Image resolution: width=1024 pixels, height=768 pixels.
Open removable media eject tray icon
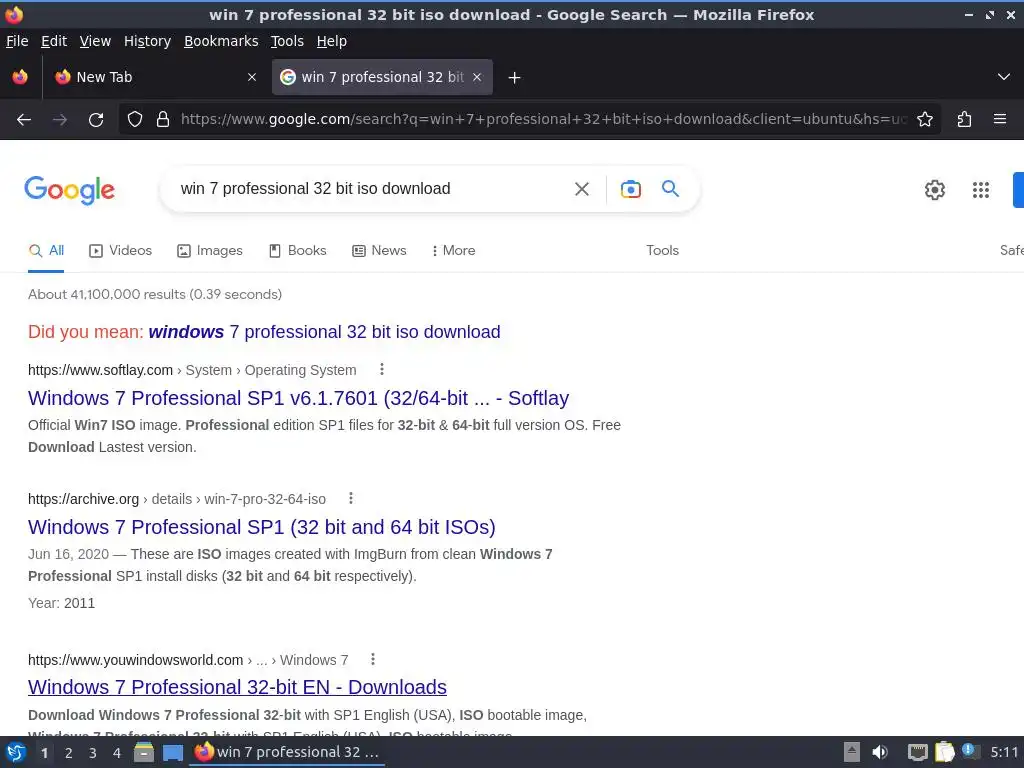tap(852, 752)
